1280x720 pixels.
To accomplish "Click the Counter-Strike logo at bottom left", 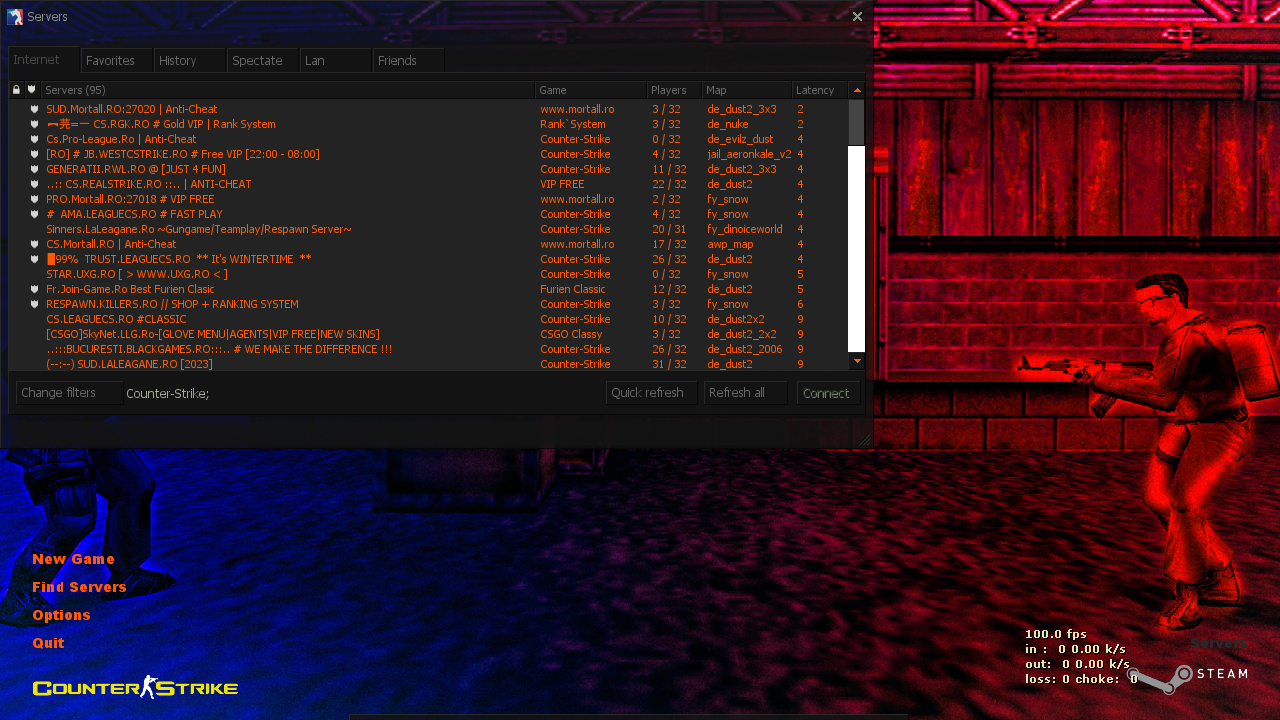I will (135, 687).
